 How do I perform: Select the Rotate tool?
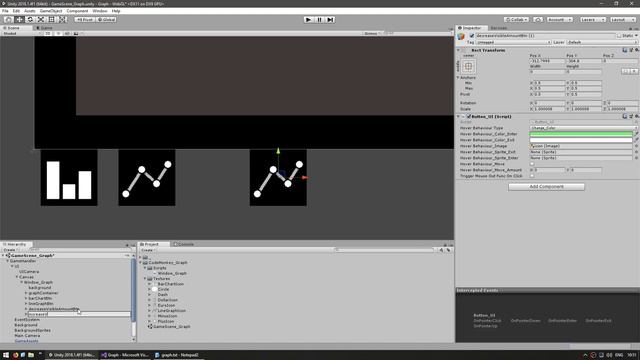click(x=30, y=20)
